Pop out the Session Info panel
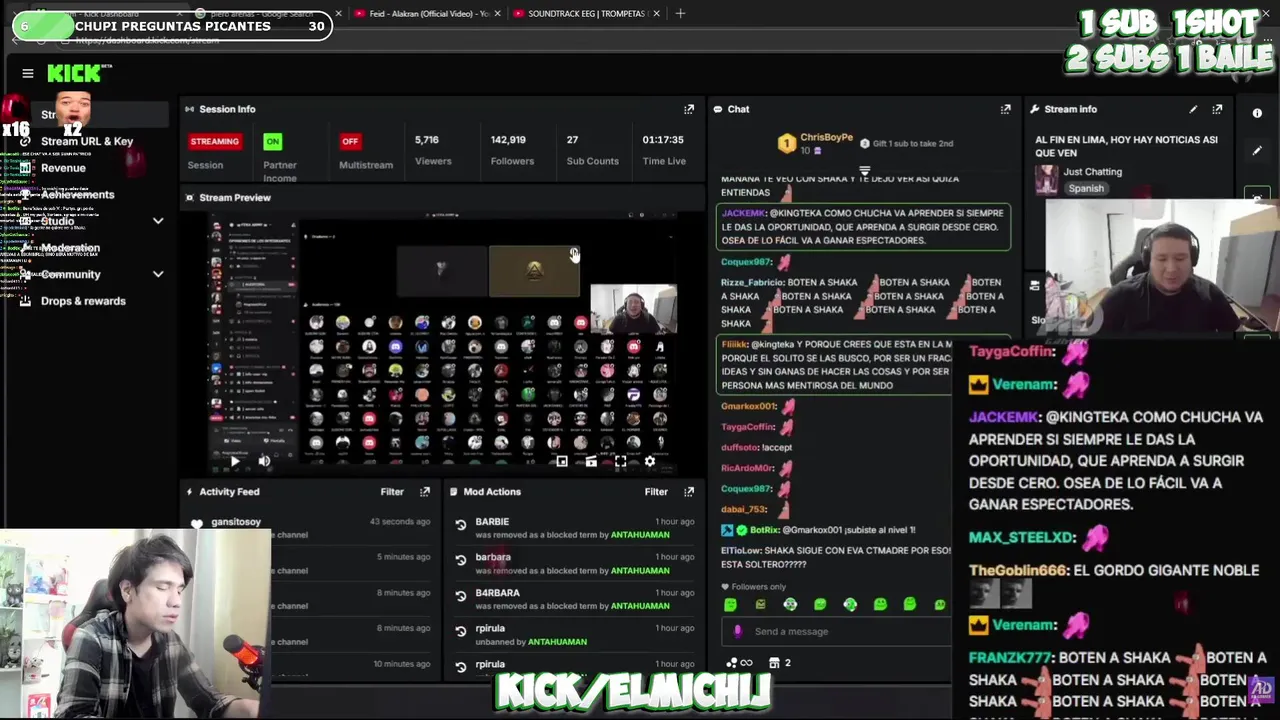Screen dimensions: 1280x720 tap(689, 109)
